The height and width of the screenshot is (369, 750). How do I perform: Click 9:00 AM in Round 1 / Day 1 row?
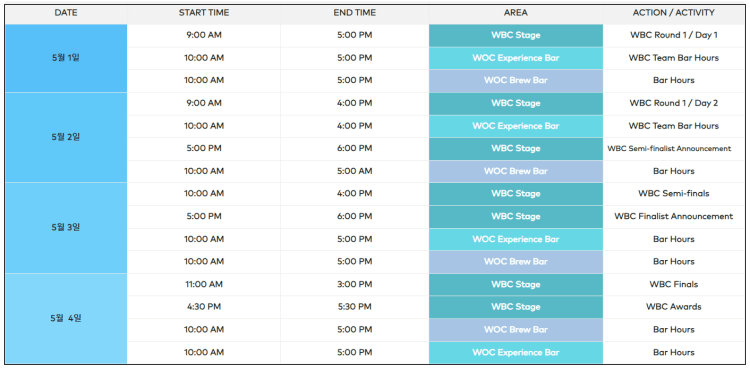click(x=204, y=35)
